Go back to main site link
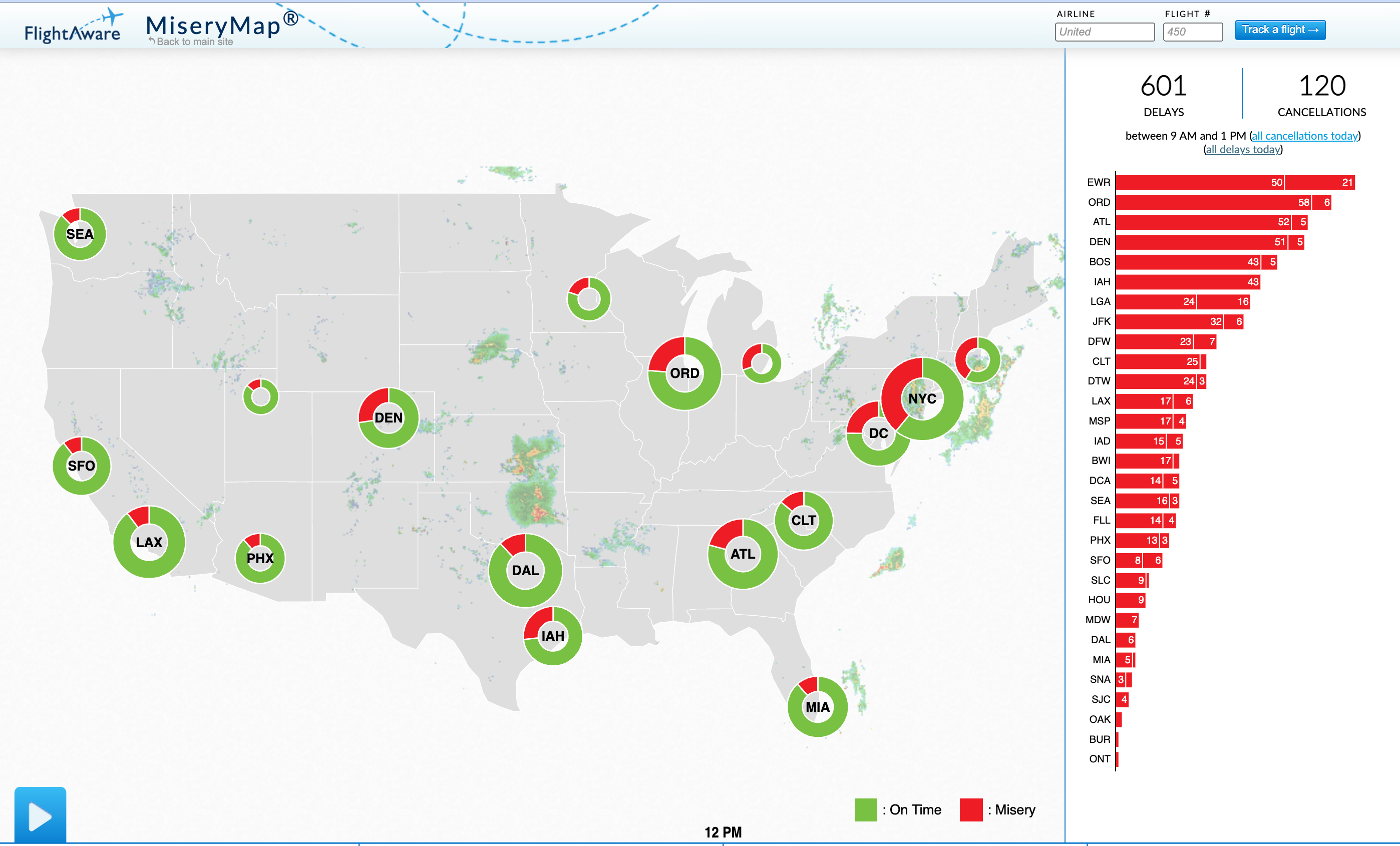The height and width of the screenshot is (846, 1400). (x=193, y=42)
